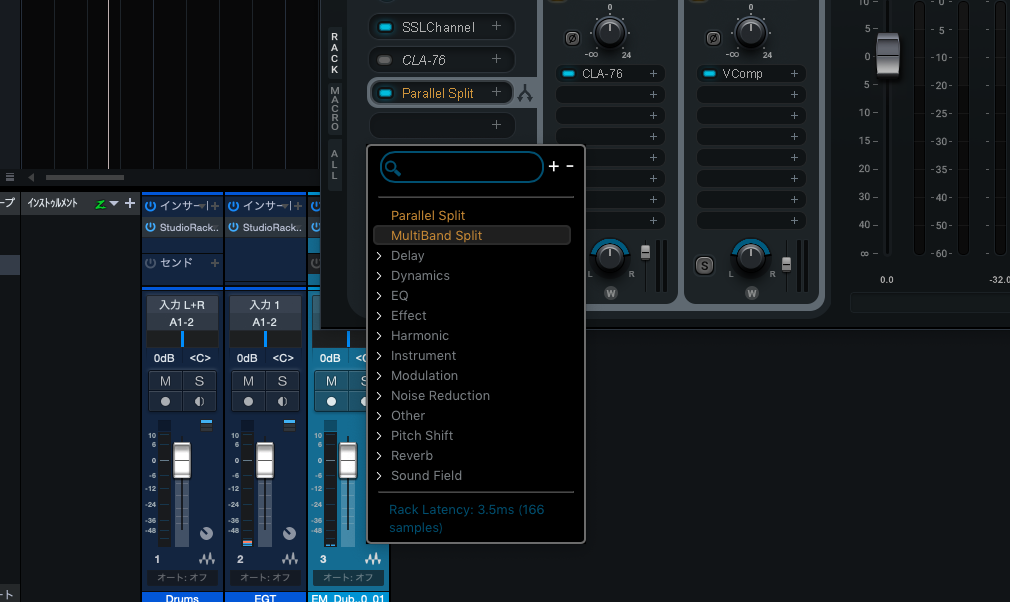Click the hamburger list icon left of the scrollbar
1010x602 pixels.
pos(10,177)
